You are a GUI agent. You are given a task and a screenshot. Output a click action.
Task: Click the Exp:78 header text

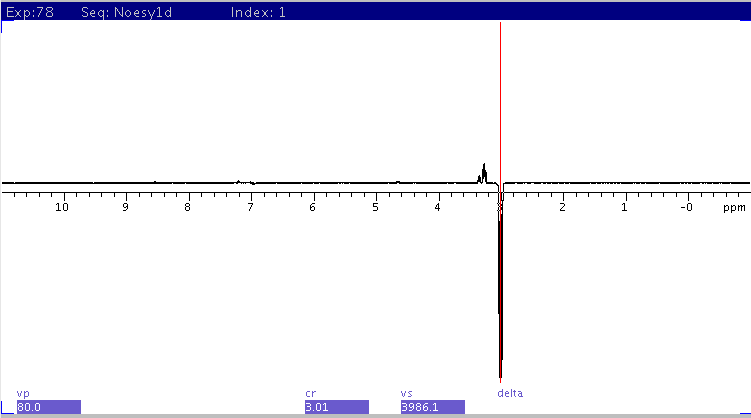click(x=30, y=12)
